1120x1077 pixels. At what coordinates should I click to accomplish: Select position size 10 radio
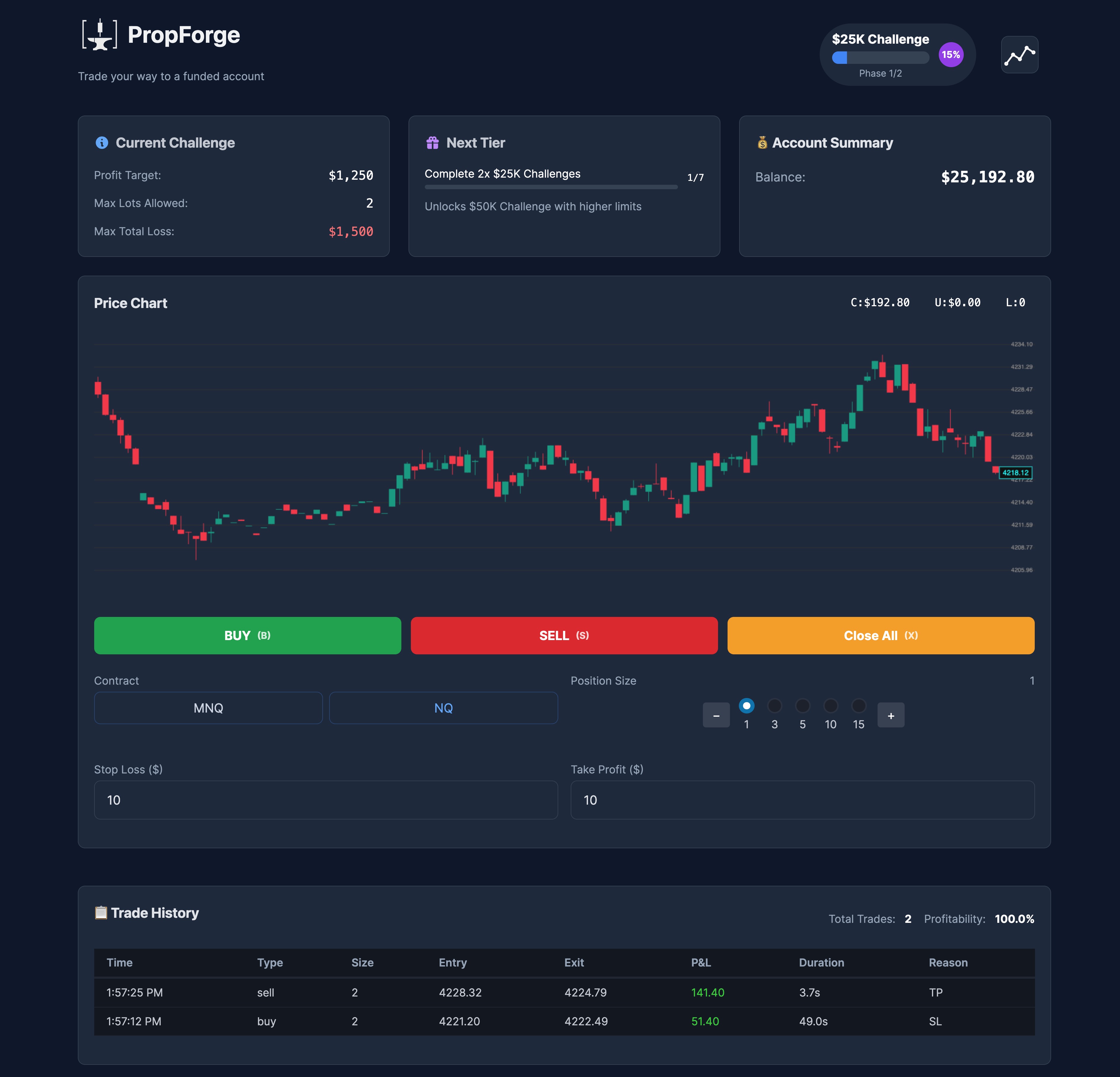pyautogui.click(x=830, y=706)
